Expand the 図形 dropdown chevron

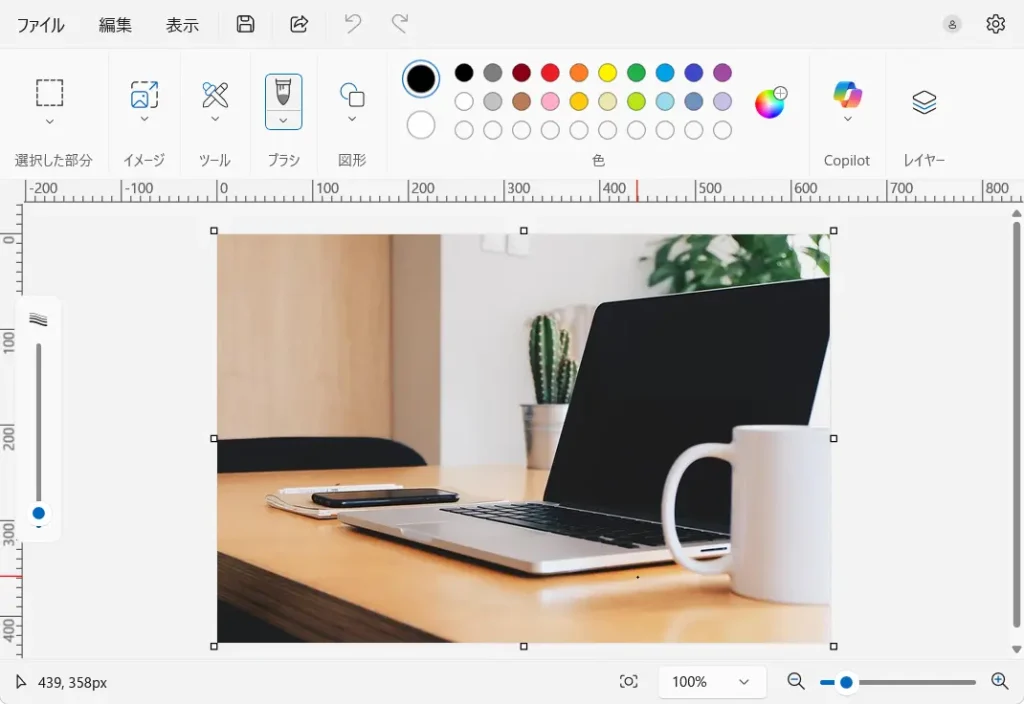click(352, 119)
